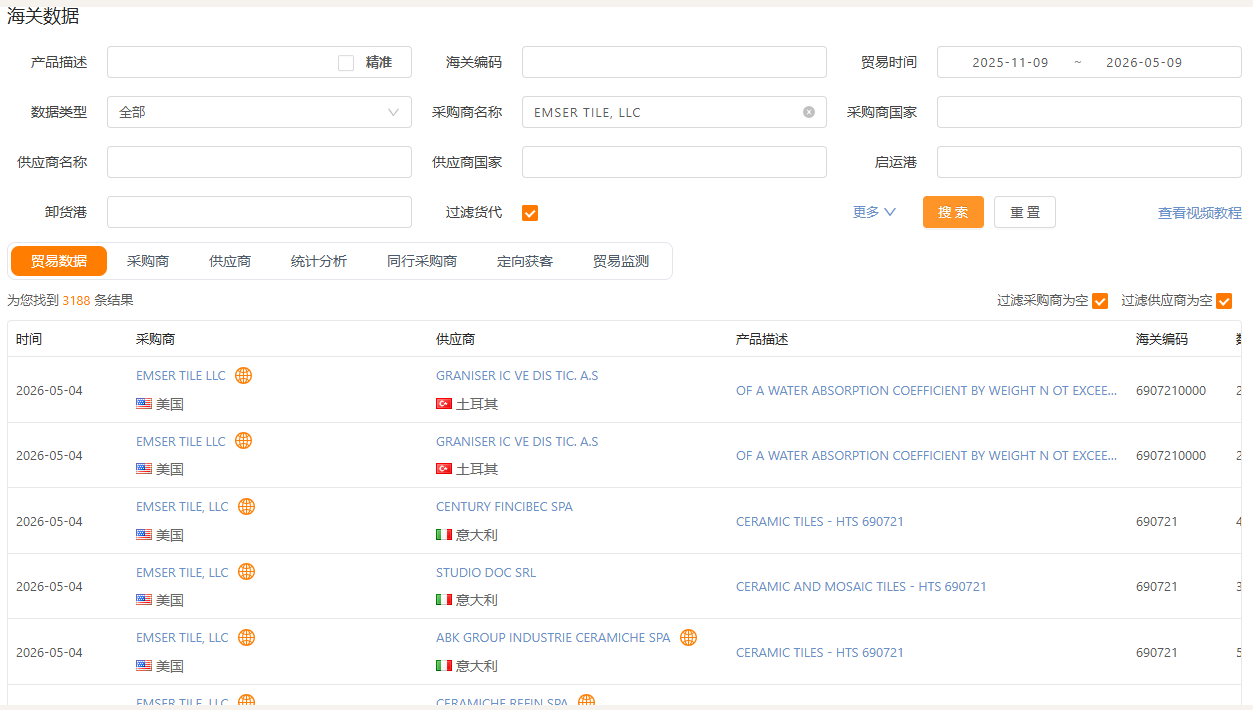
Task: Click the 海关编码 column header
Action: pos(1162,340)
